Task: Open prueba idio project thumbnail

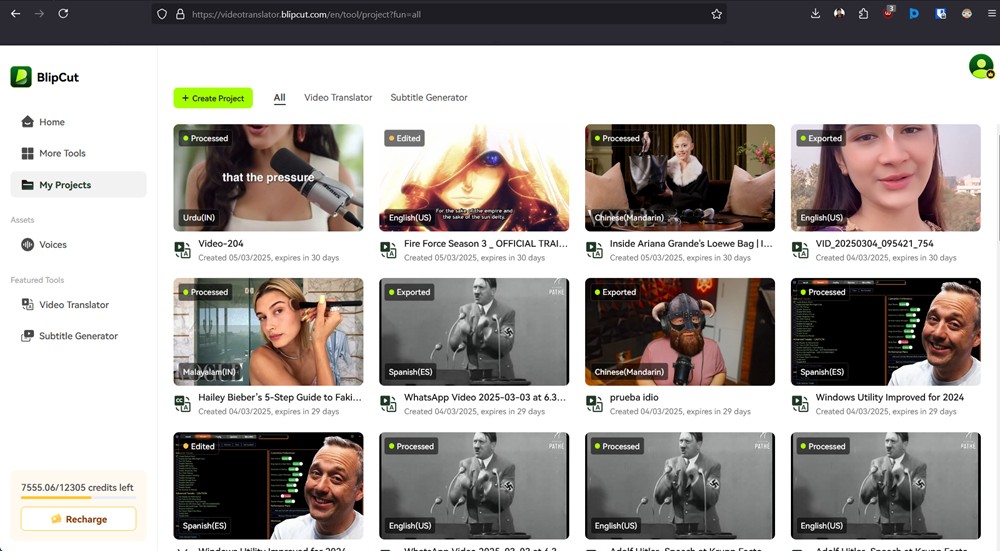Action: (680, 332)
